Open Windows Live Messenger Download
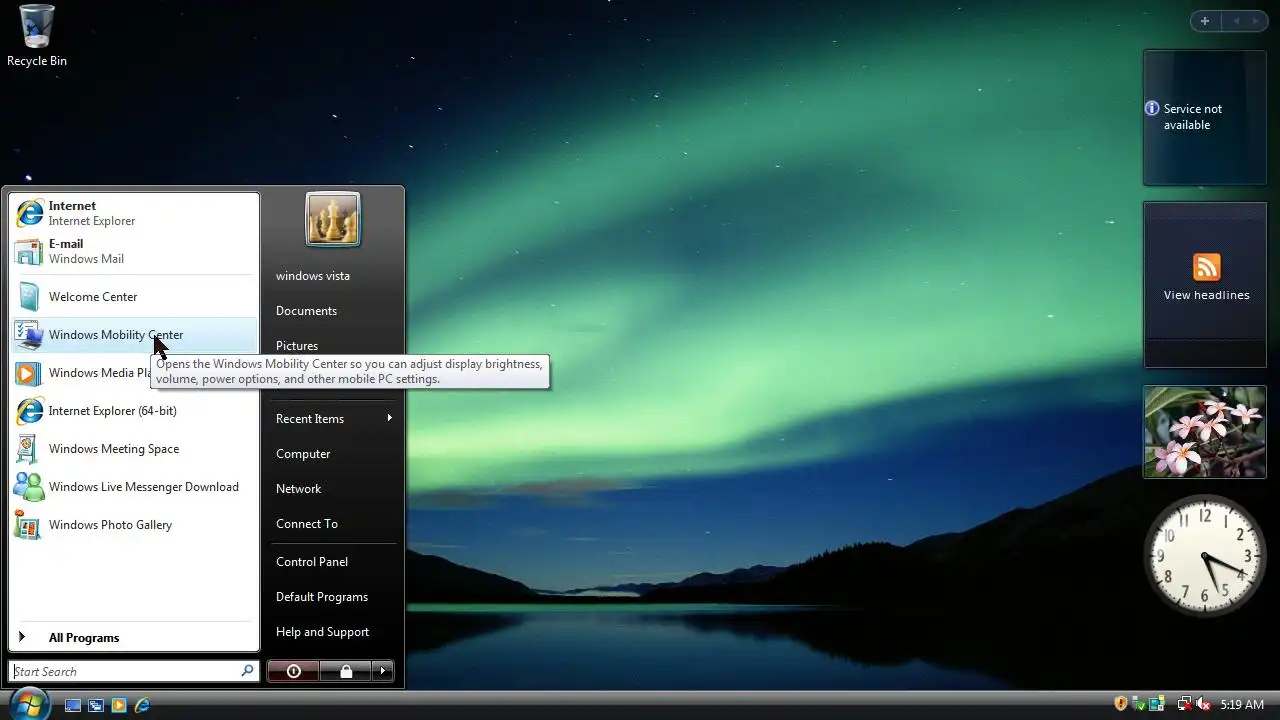Screen dimensions: 1280x720 [x=134, y=487]
